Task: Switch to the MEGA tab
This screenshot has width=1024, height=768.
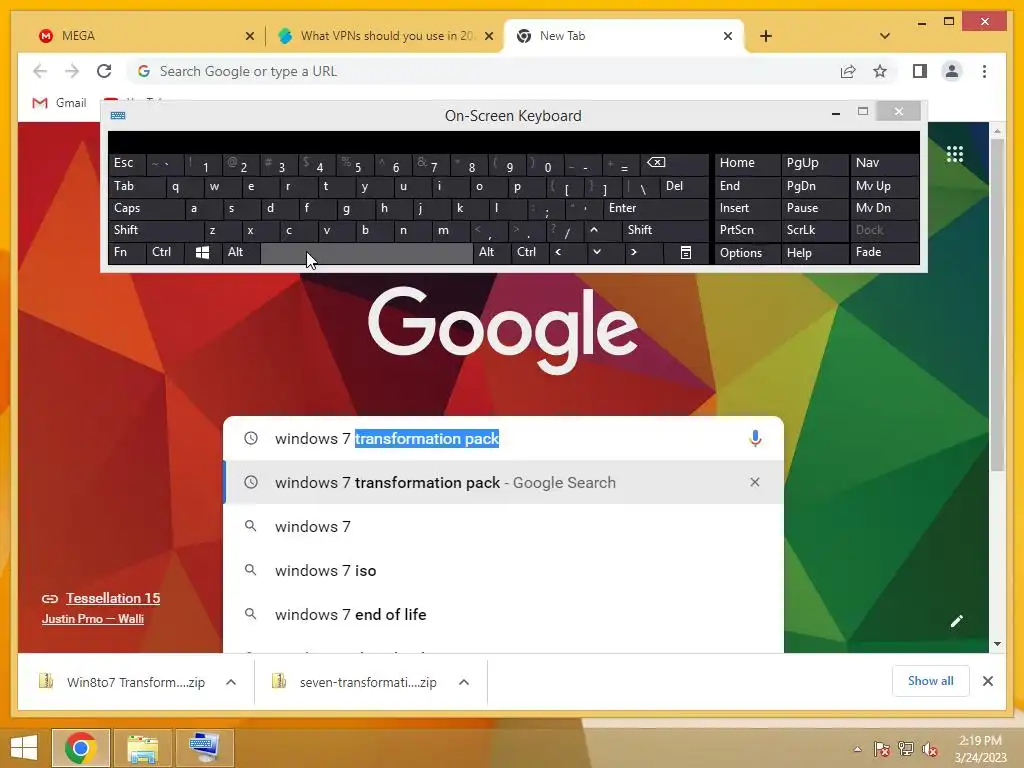Action: [x=145, y=36]
